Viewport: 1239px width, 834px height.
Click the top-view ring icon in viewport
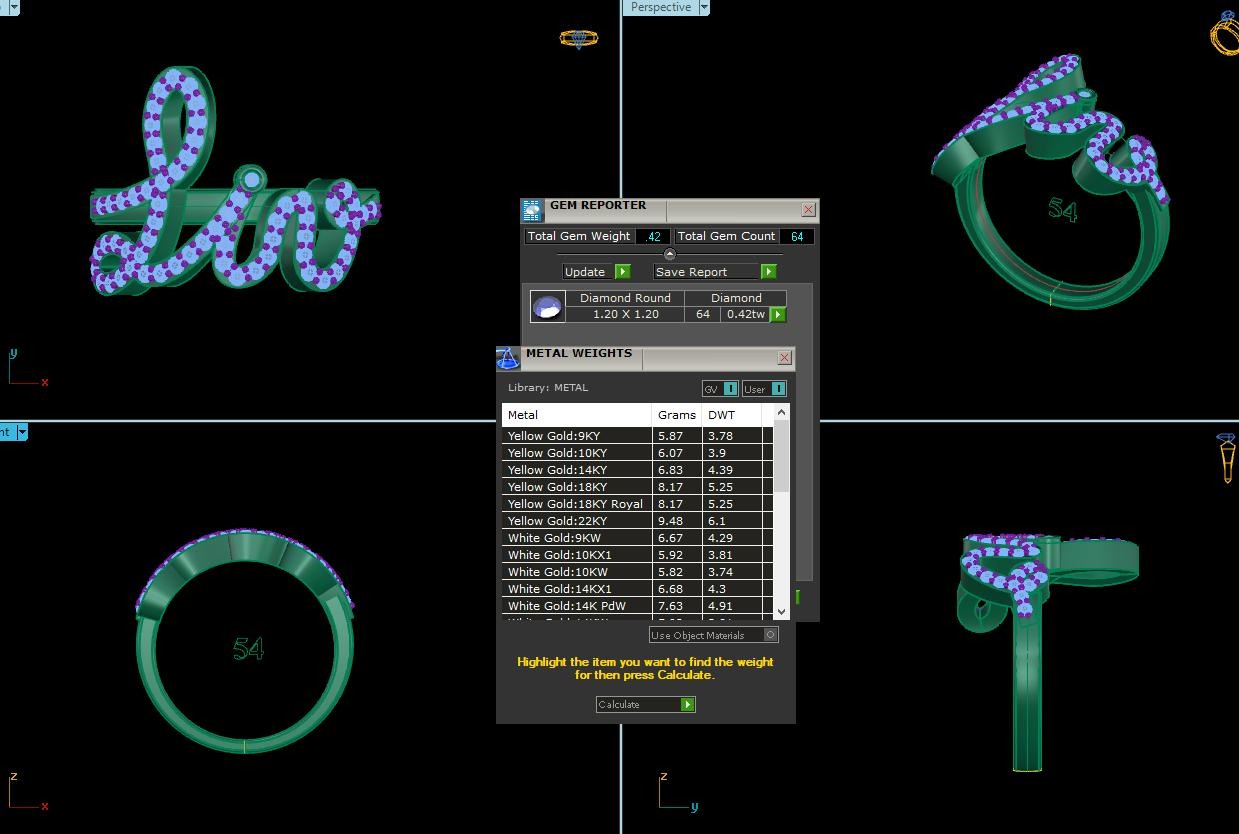578,39
